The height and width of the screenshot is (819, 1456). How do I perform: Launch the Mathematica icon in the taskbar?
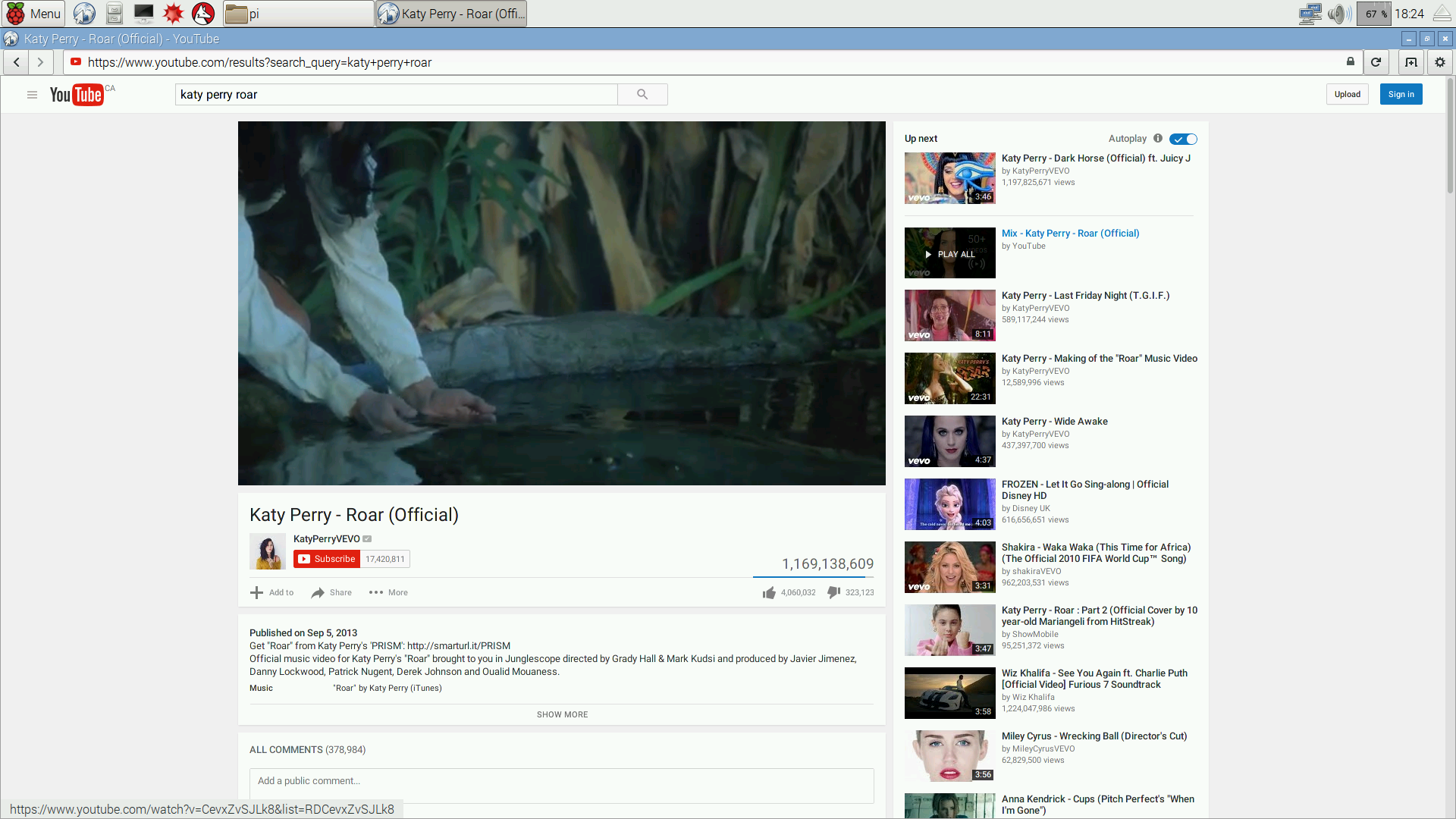(174, 14)
